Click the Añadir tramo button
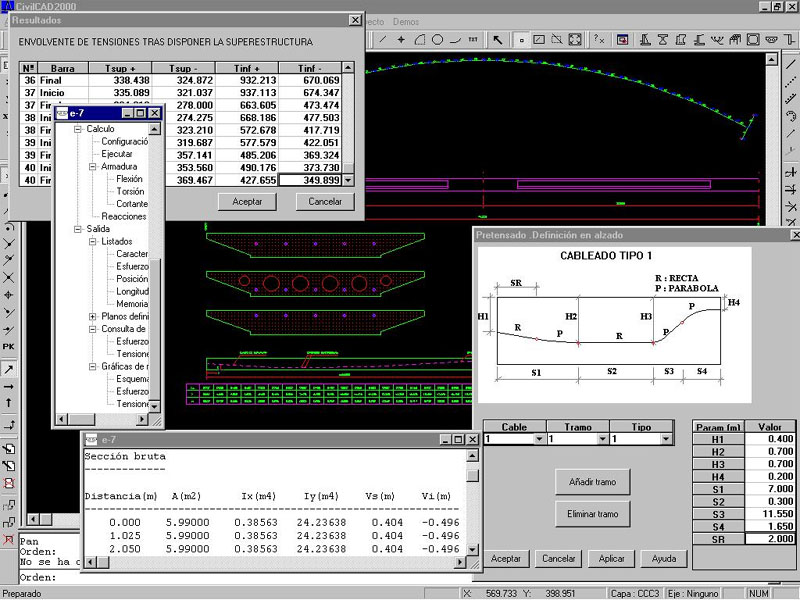Viewport: 800px width, 600px height. point(594,481)
